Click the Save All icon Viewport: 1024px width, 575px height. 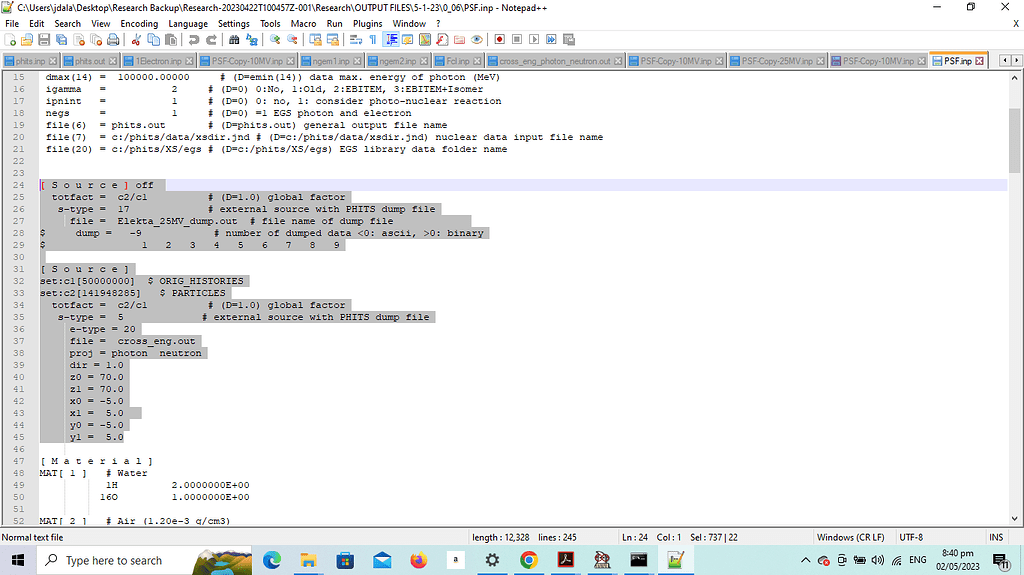point(61,40)
